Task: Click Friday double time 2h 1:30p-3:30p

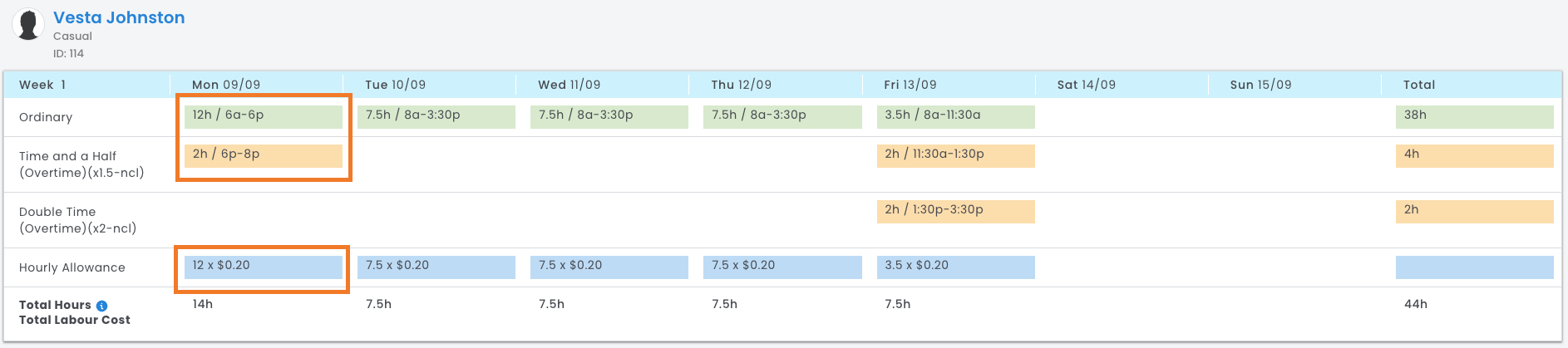Action: 955,211
